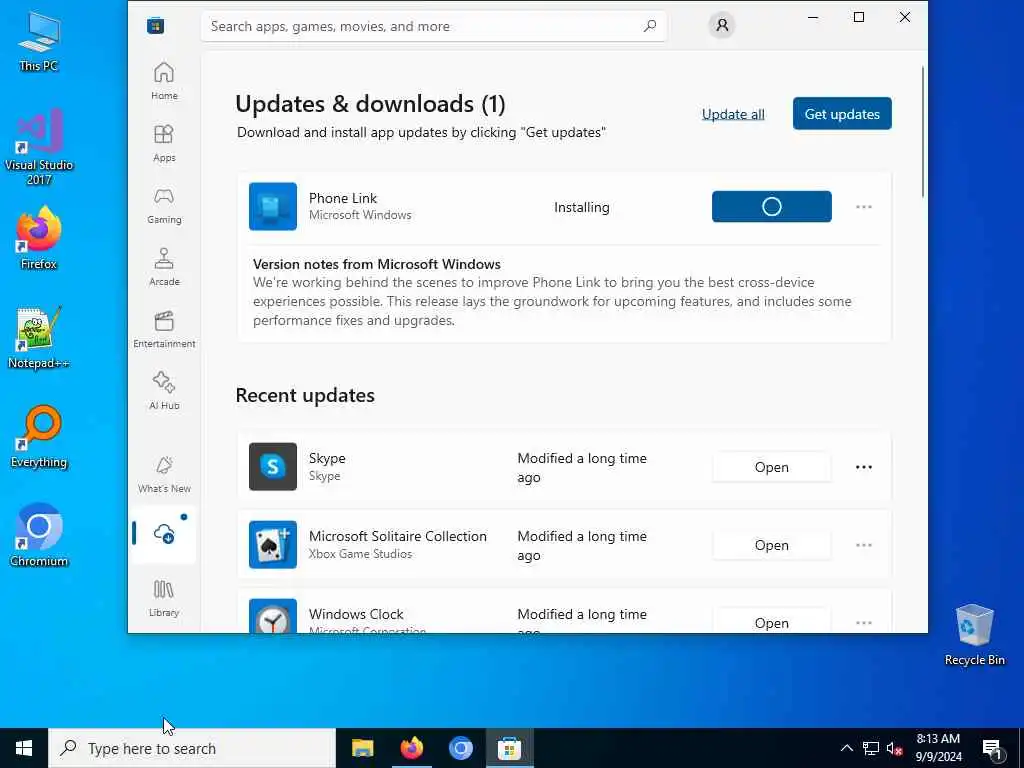Click the Installing status text

tap(581, 207)
